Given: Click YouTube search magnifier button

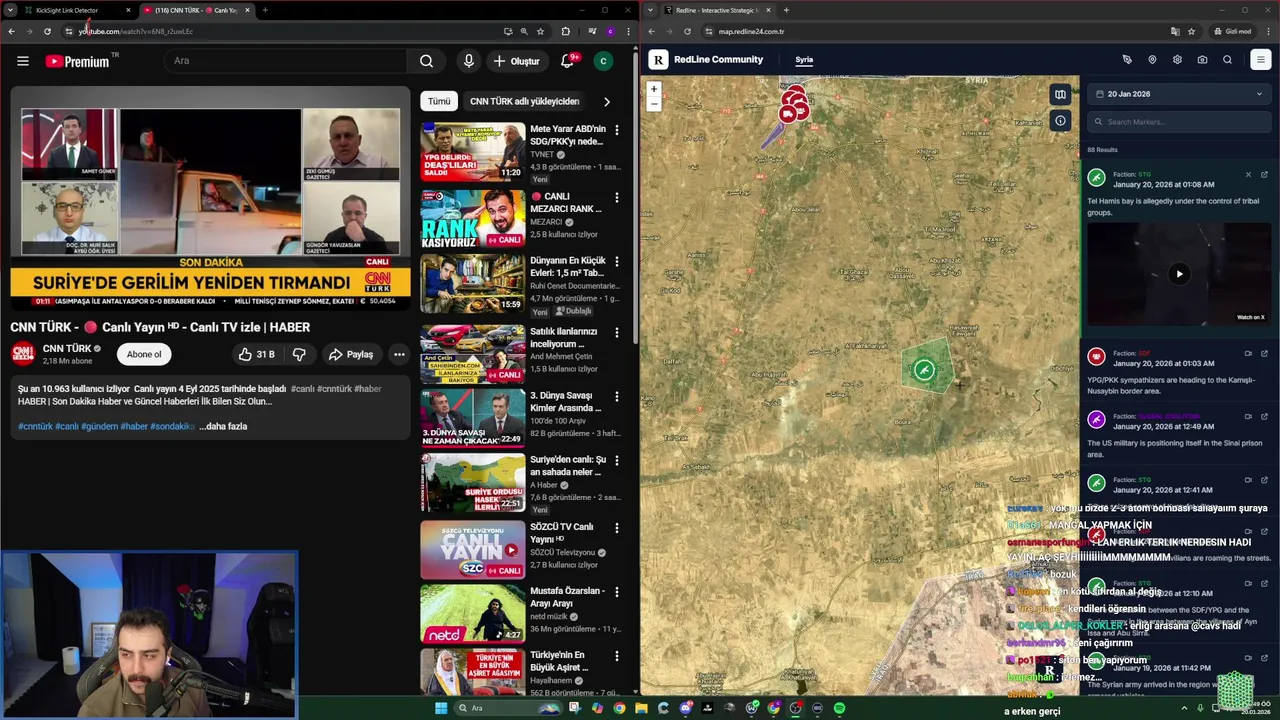Looking at the screenshot, I should (426, 61).
